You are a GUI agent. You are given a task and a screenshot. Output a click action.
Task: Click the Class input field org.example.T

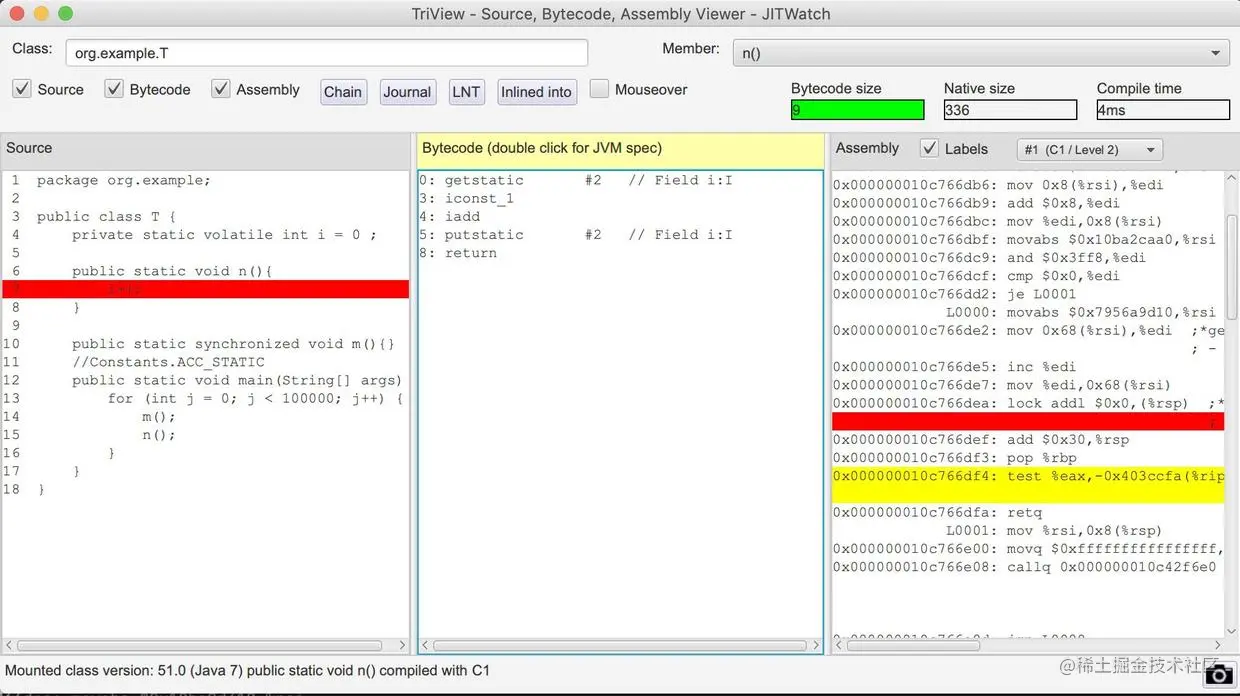pyautogui.click(x=327, y=53)
